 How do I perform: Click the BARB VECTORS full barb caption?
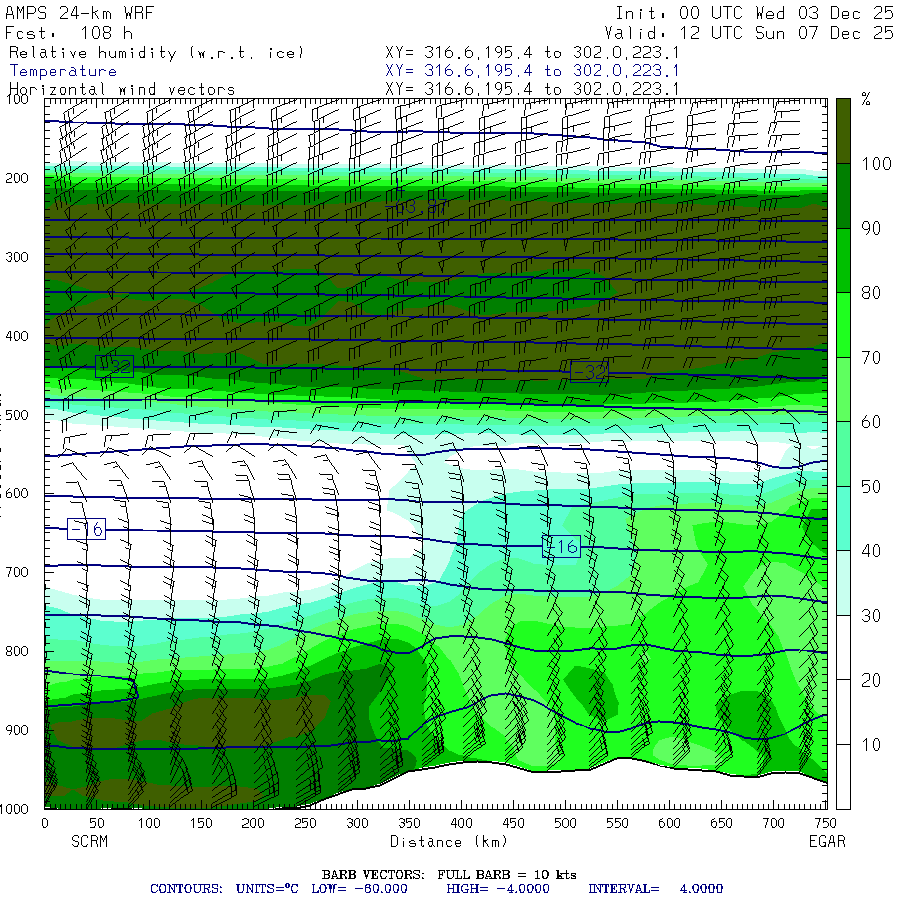tap(449, 875)
